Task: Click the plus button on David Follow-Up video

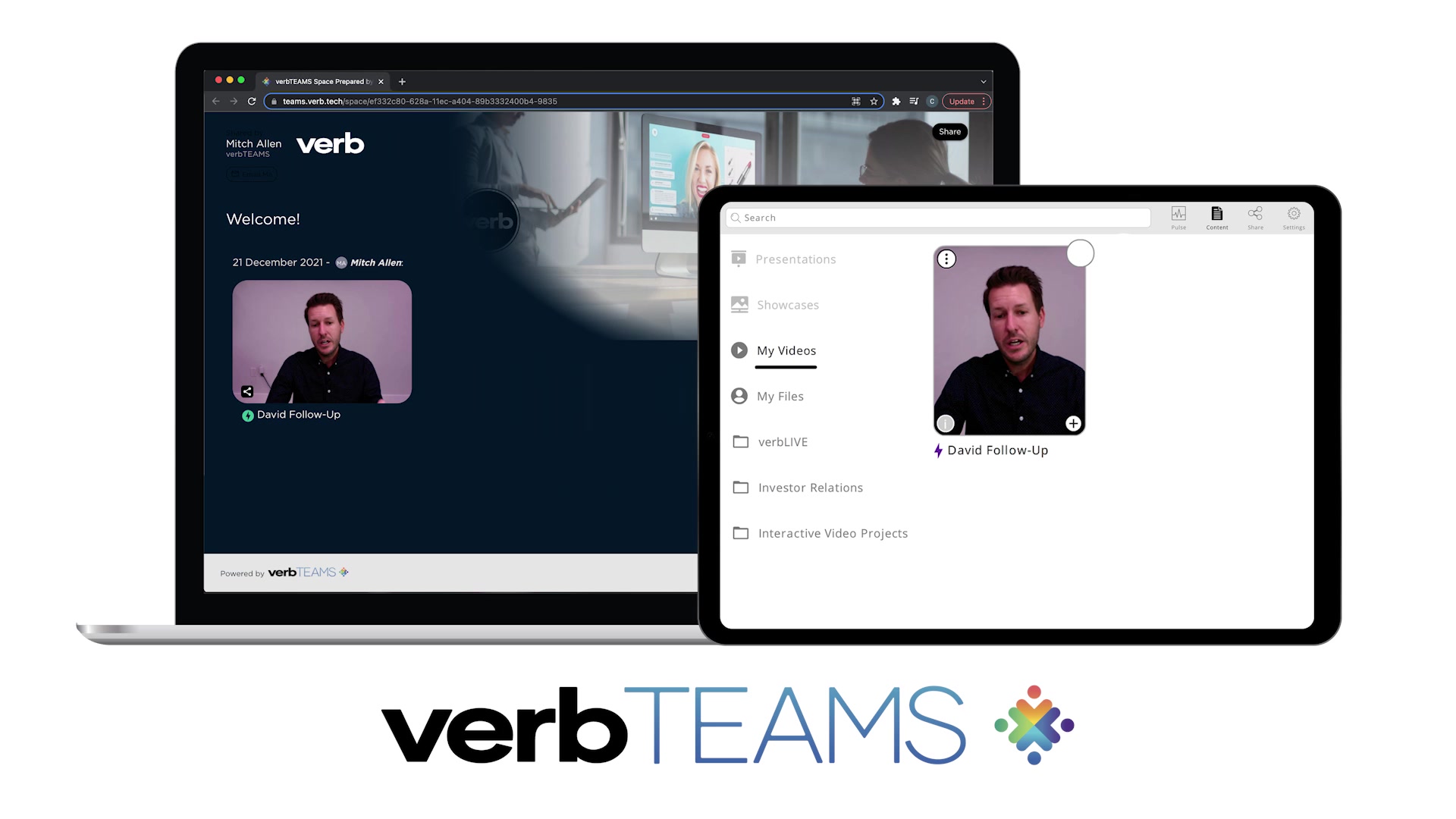Action: [1072, 423]
